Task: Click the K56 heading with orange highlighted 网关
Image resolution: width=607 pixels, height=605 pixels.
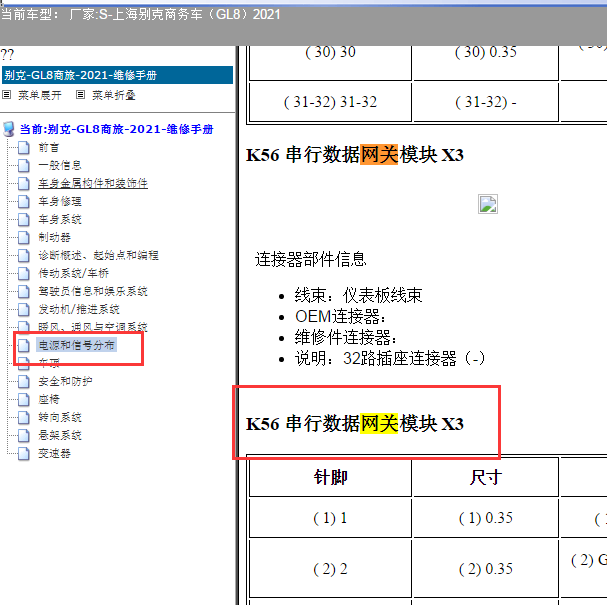Action: (355, 154)
